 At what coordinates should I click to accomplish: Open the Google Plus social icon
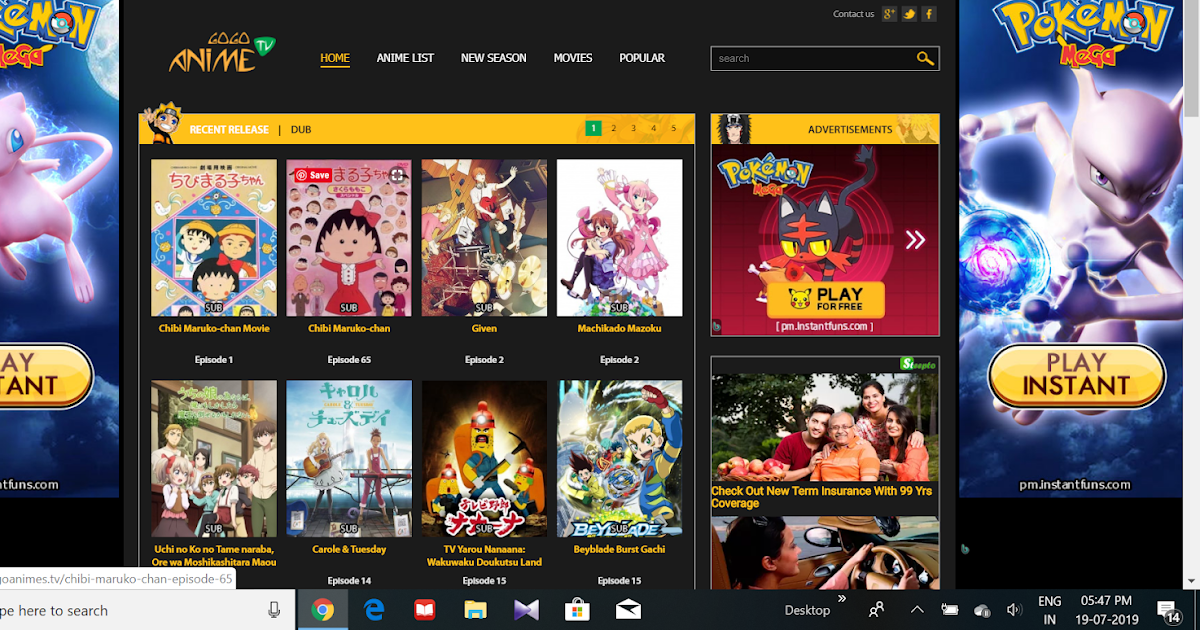pos(889,14)
